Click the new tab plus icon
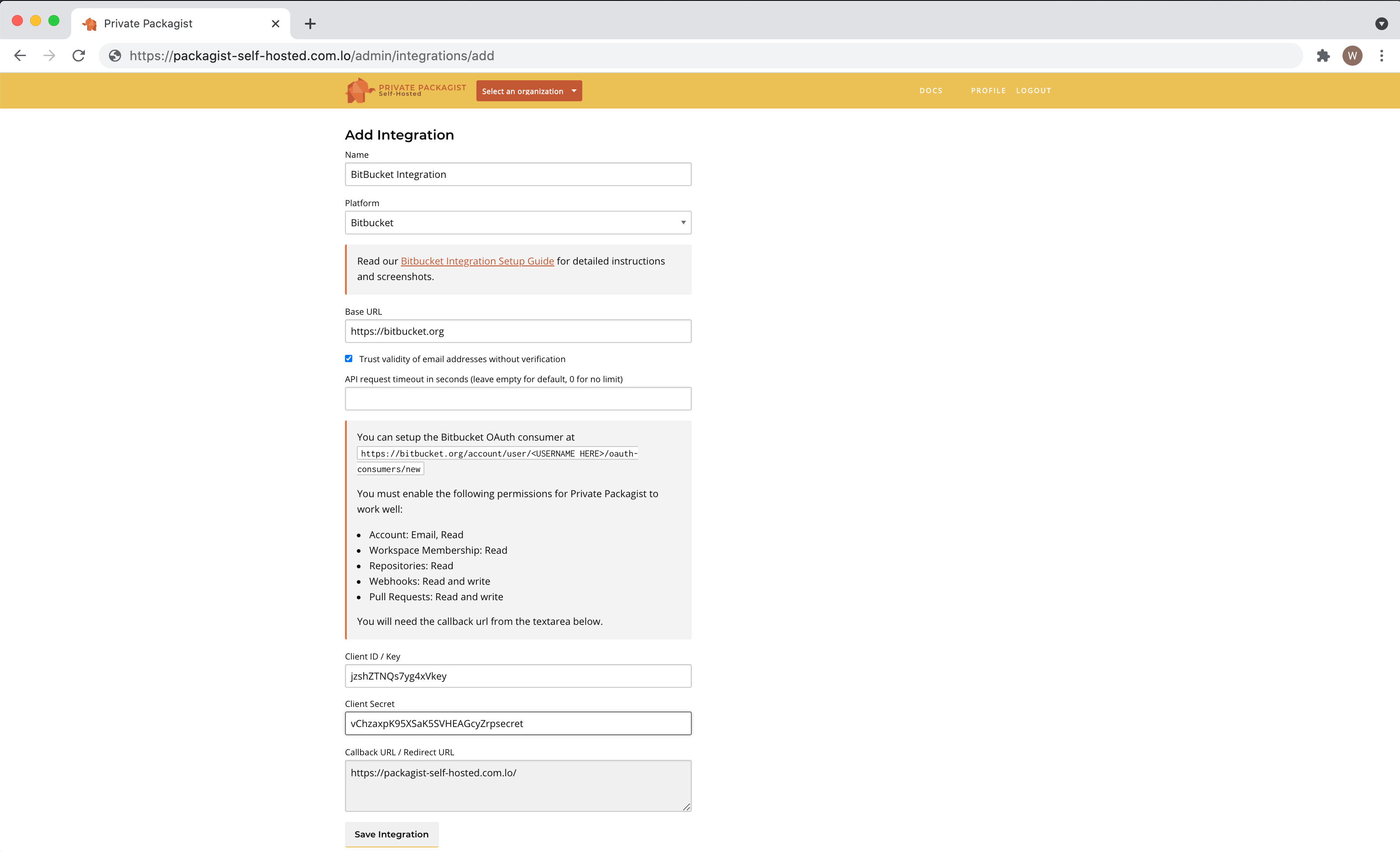Image resolution: width=1400 pixels, height=852 pixels. (309, 23)
